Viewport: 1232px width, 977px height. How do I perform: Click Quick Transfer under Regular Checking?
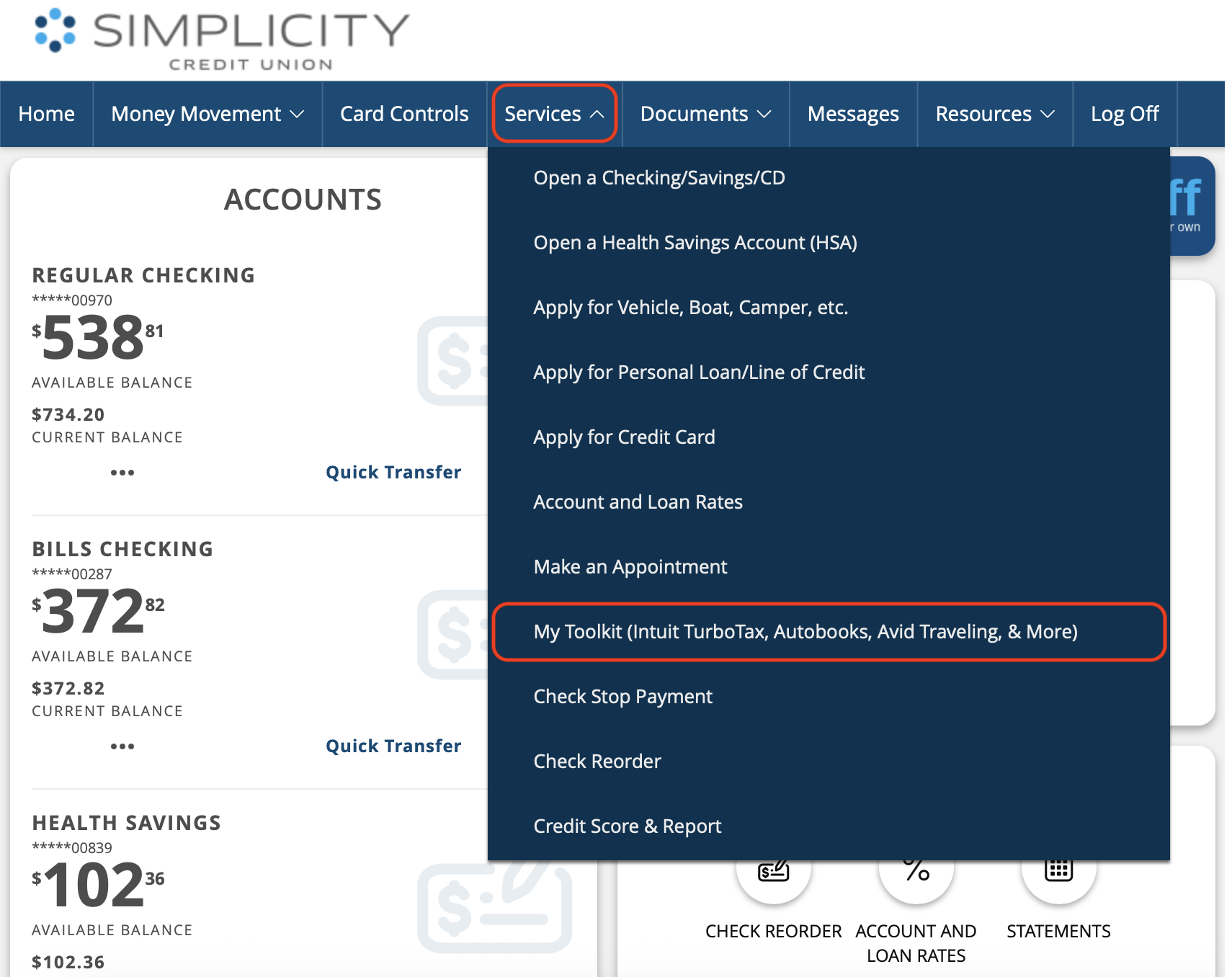(393, 473)
